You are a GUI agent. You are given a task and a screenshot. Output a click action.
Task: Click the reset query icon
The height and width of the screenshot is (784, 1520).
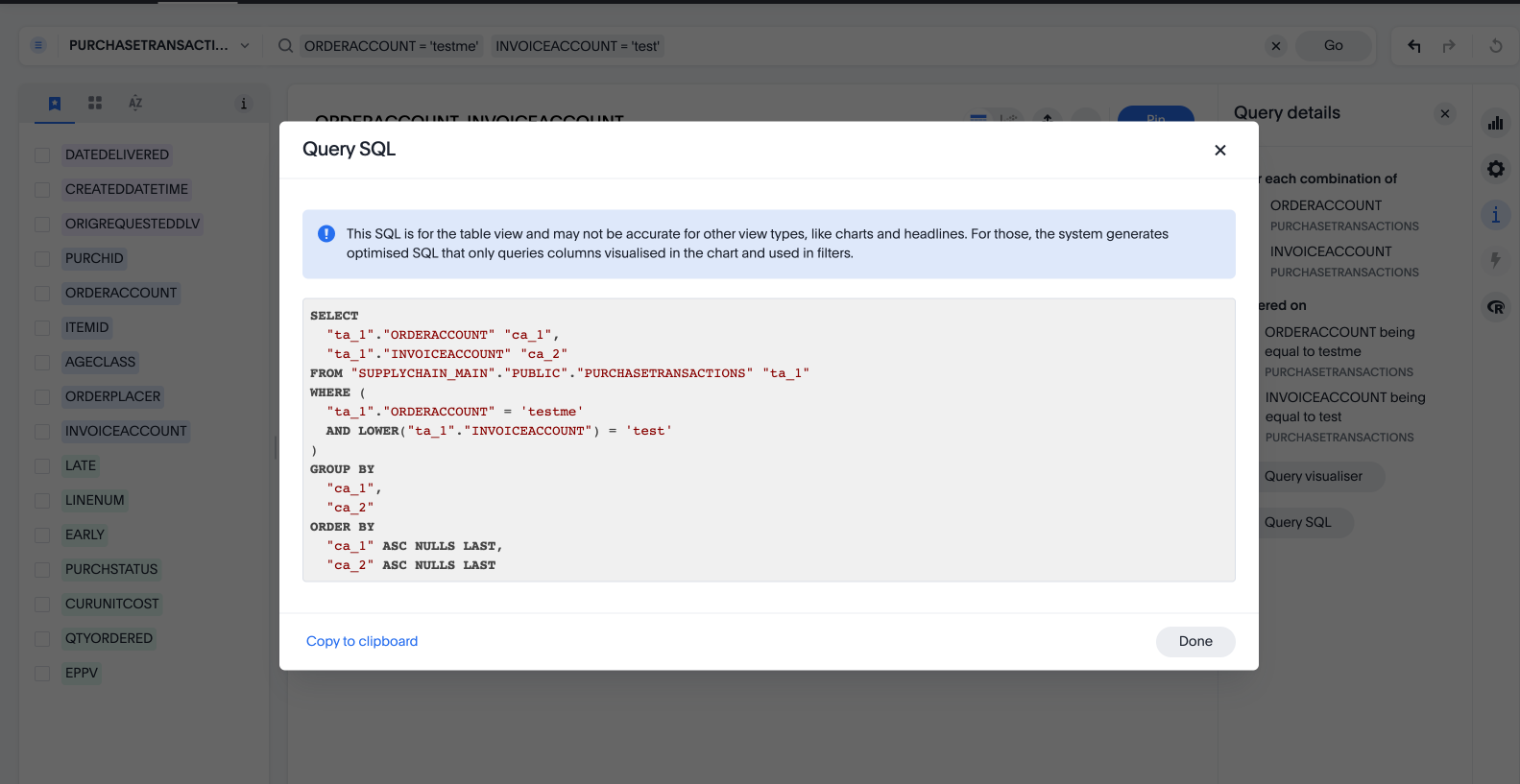click(x=1495, y=46)
